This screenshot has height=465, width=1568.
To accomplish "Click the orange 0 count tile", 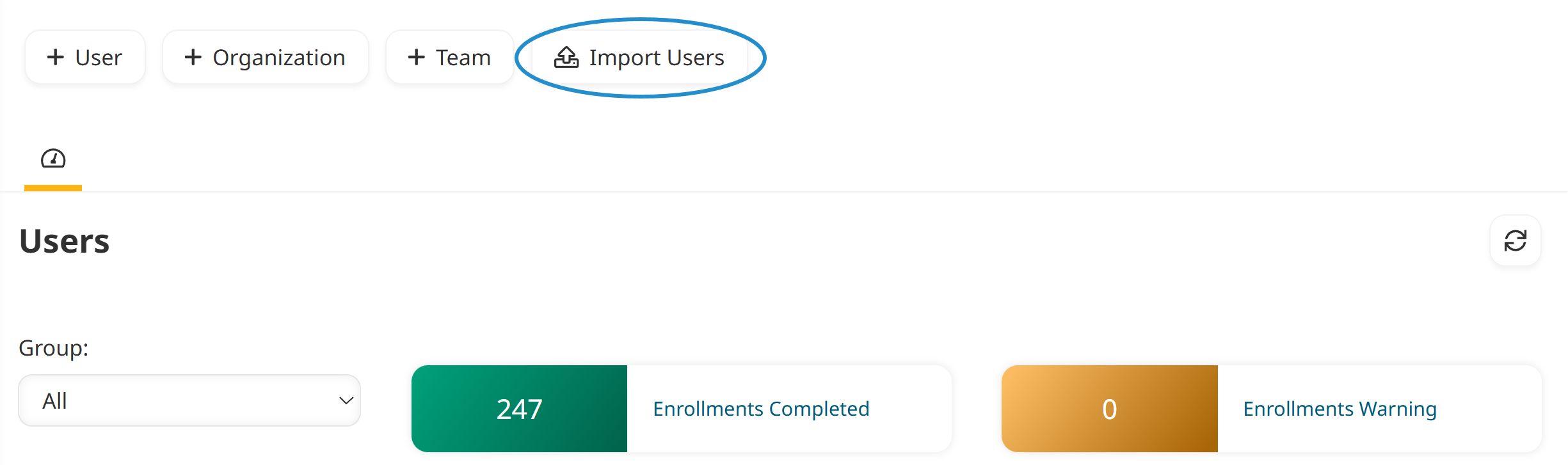I will pyautogui.click(x=1110, y=409).
